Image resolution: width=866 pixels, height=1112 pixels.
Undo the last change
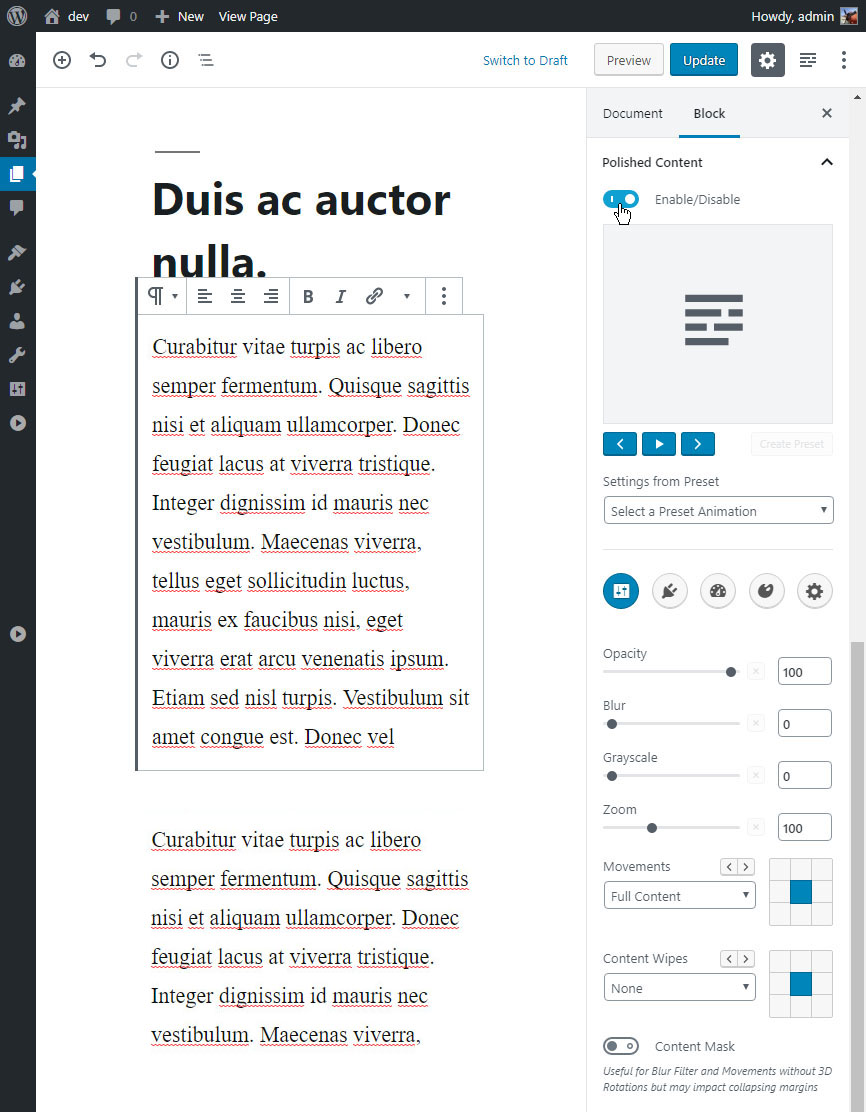tap(98, 60)
